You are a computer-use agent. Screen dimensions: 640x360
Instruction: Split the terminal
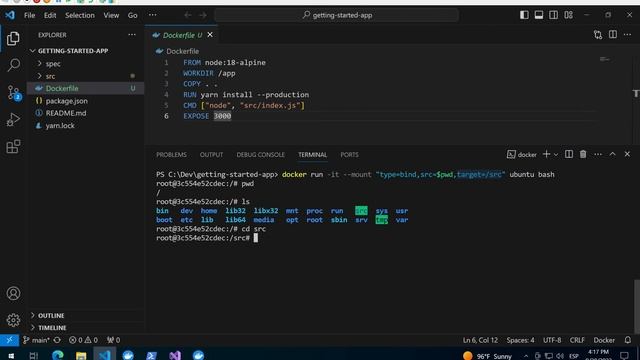click(x=569, y=154)
